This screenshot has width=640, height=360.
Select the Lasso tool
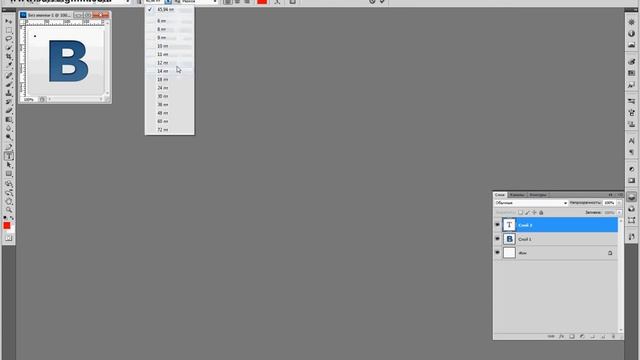coord(9,39)
